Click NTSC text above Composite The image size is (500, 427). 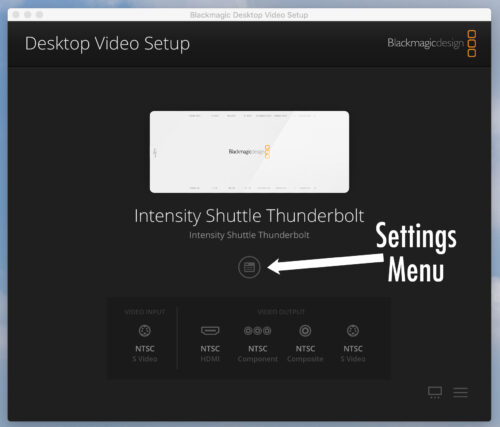click(x=305, y=349)
